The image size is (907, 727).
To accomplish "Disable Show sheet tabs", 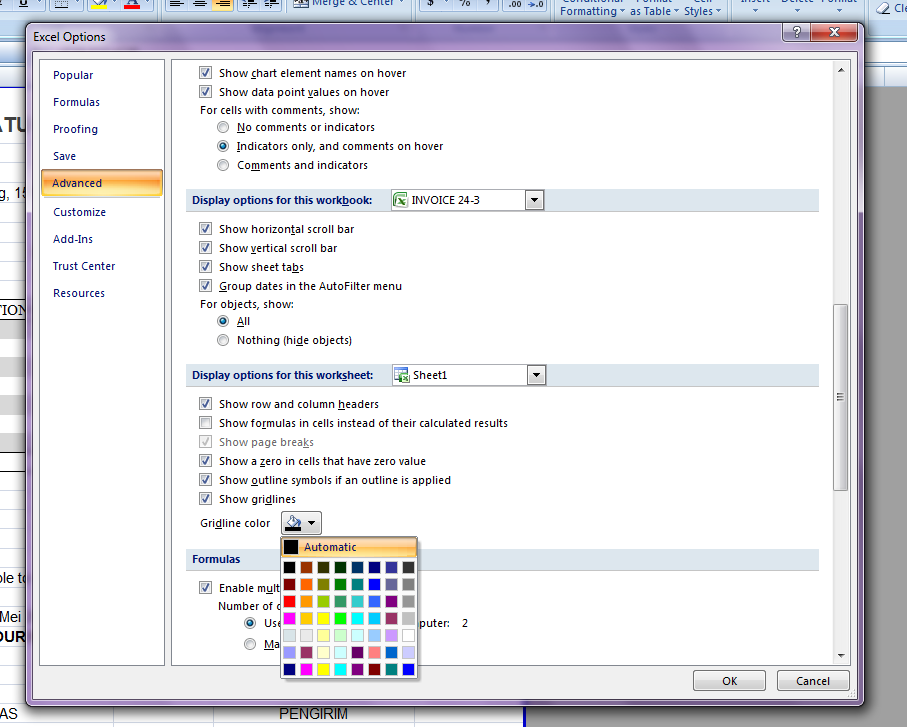I will (205, 267).
